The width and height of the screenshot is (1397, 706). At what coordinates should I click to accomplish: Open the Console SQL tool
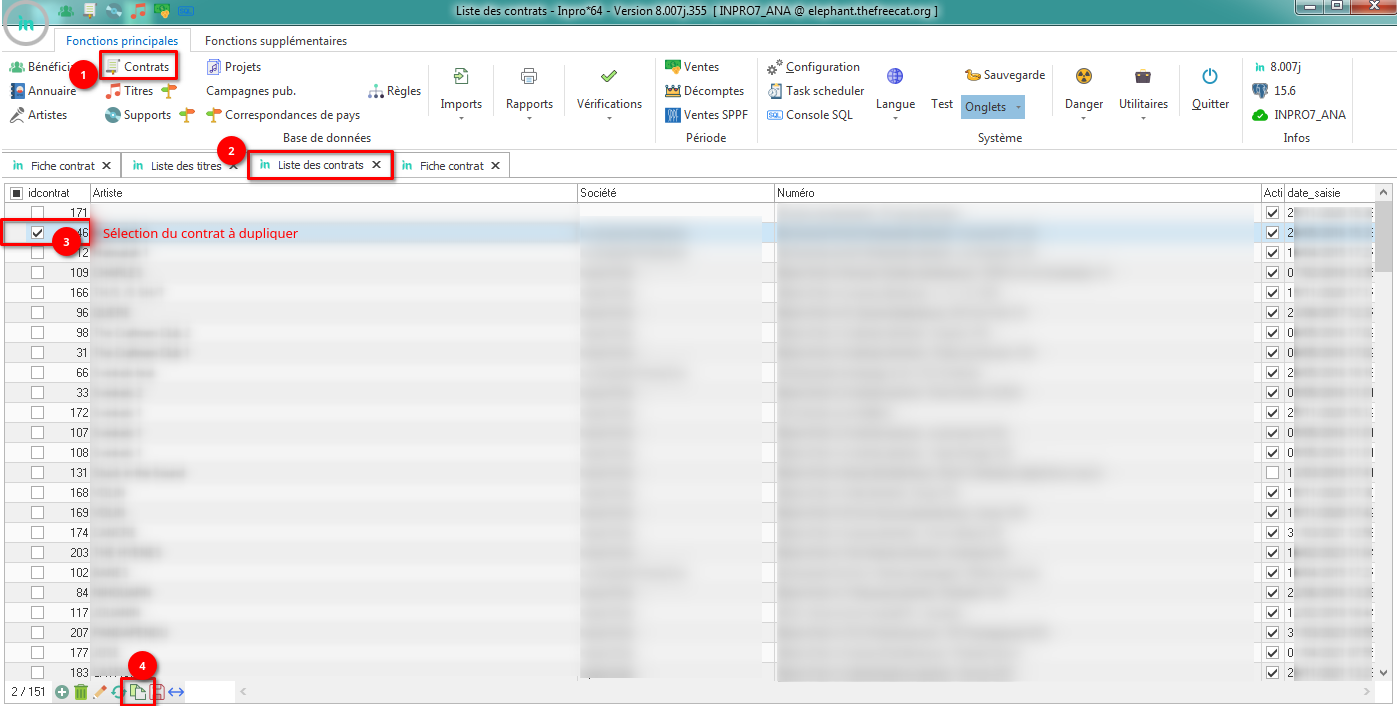point(810,115)
